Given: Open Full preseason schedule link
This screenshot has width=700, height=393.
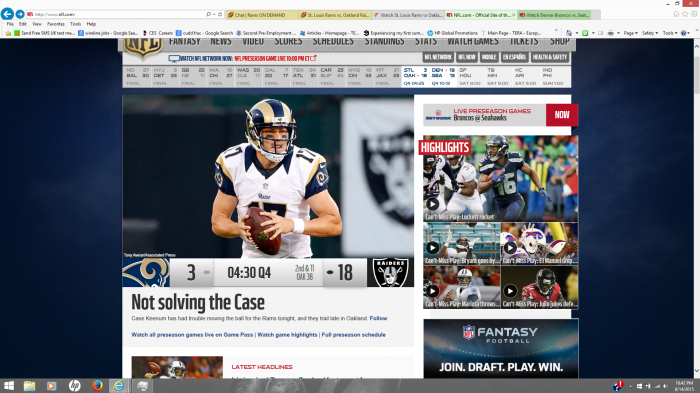Looking at the screenshot, I should [353, 334].
